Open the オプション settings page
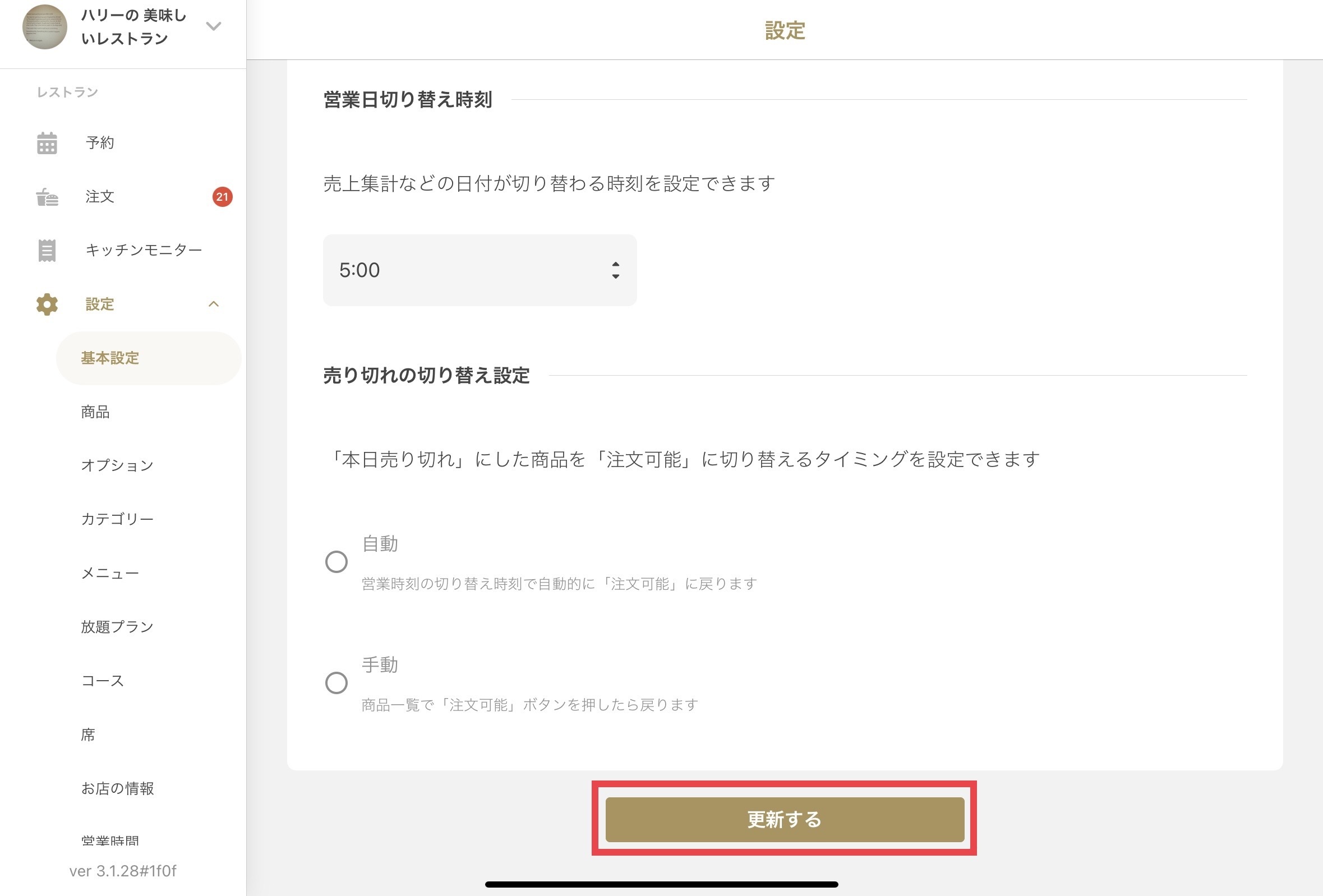This screenshot has width=1323, height=896. click(x=117, y=465)
